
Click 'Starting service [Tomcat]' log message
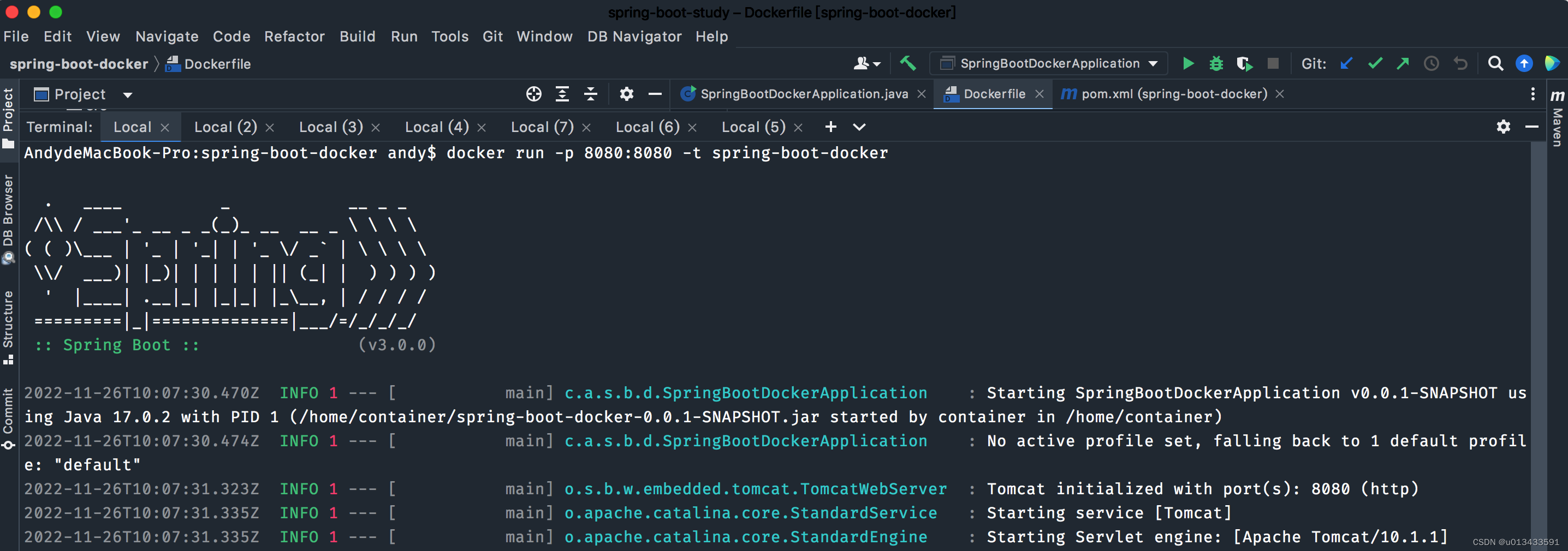[x=1109, y=513]
